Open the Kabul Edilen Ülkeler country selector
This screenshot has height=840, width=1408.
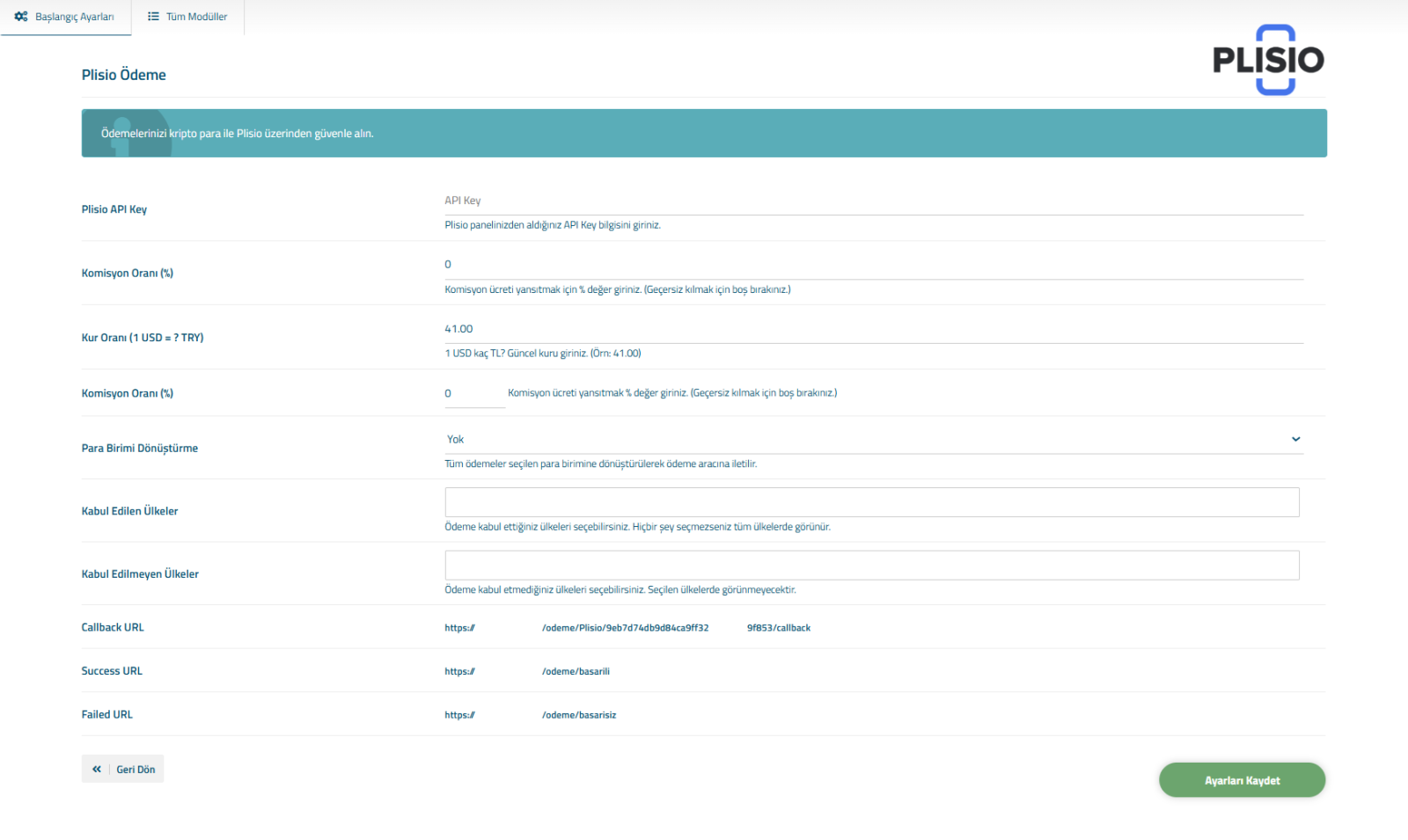pos(871,502)
